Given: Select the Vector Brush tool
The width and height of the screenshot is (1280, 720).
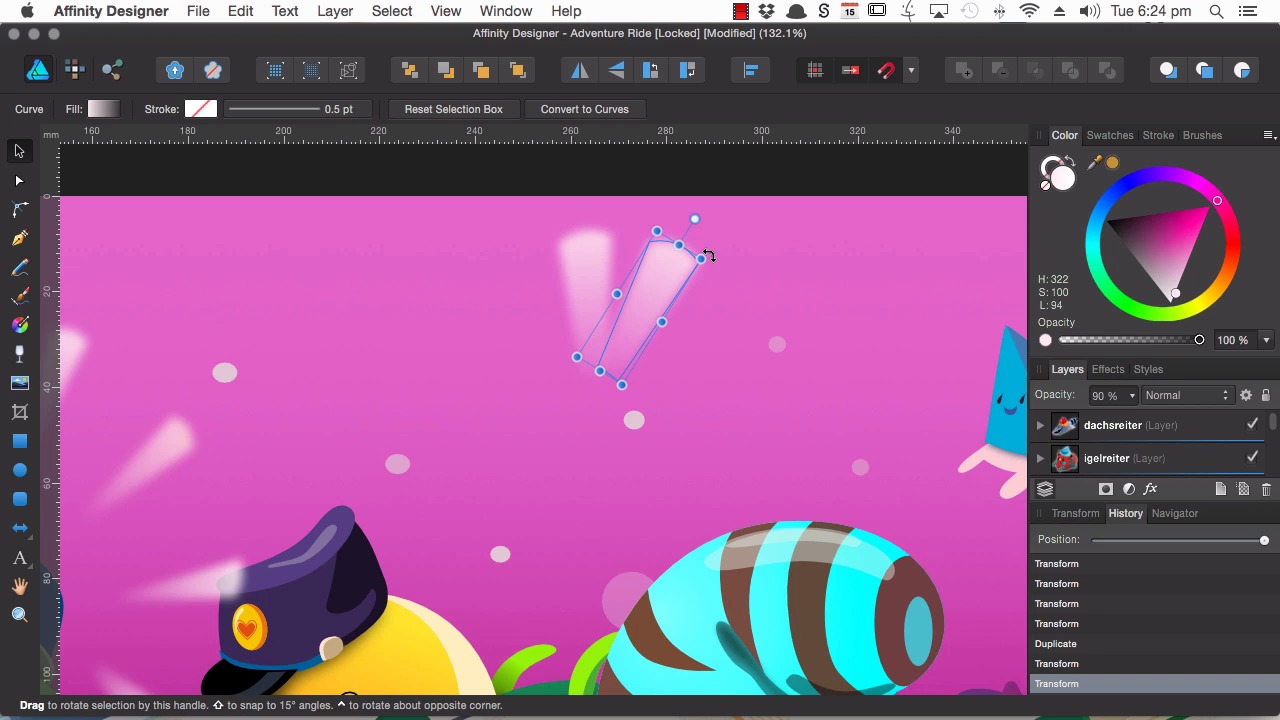Looking at the screenshot, I should [x=19, y=296].
